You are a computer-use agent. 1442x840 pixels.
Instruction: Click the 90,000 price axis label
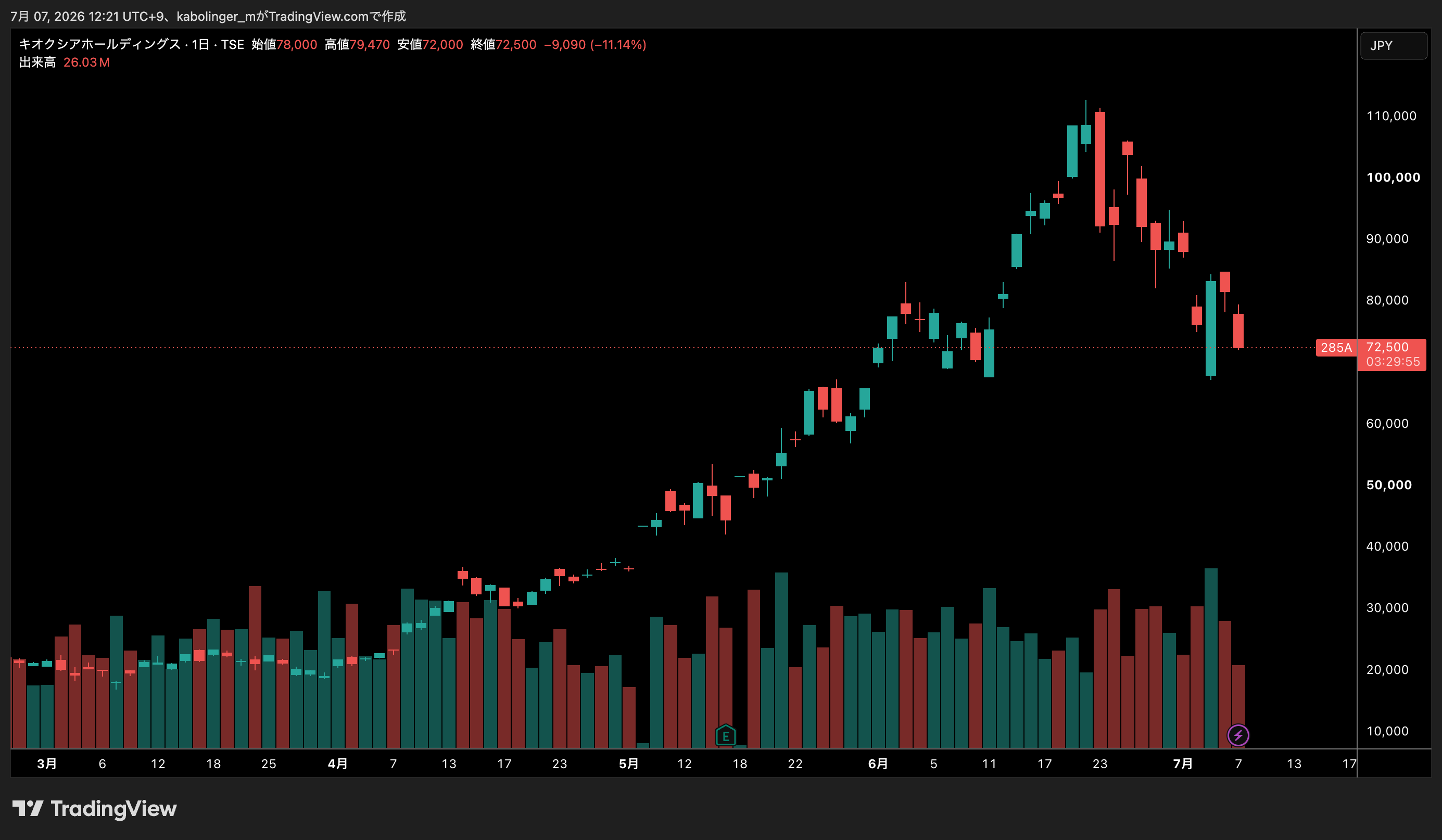tap(1387, 238)
